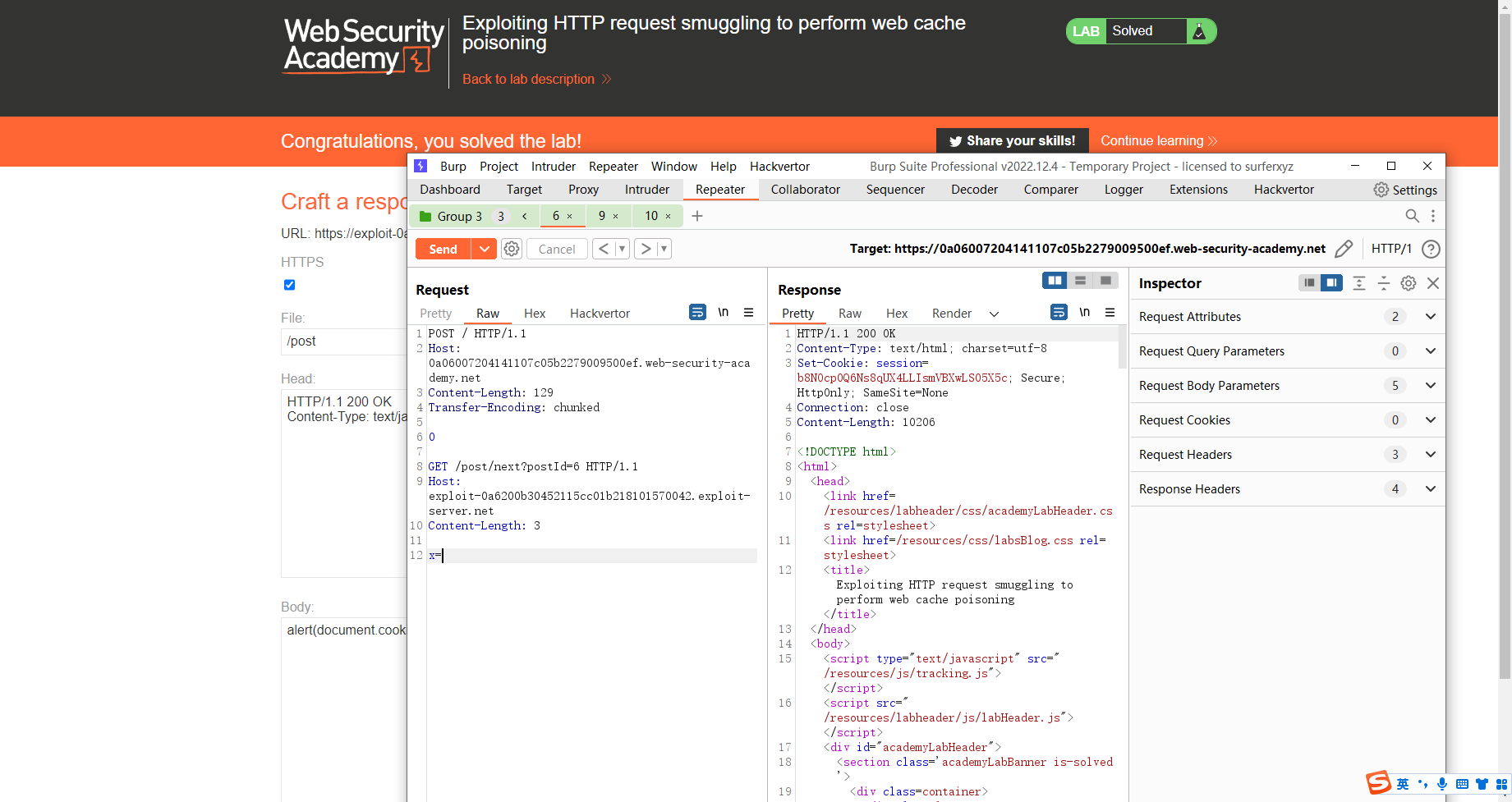Open the Repeater request settings gear
The height and width of the screenshot is (802, 1512).
point(512,249)
